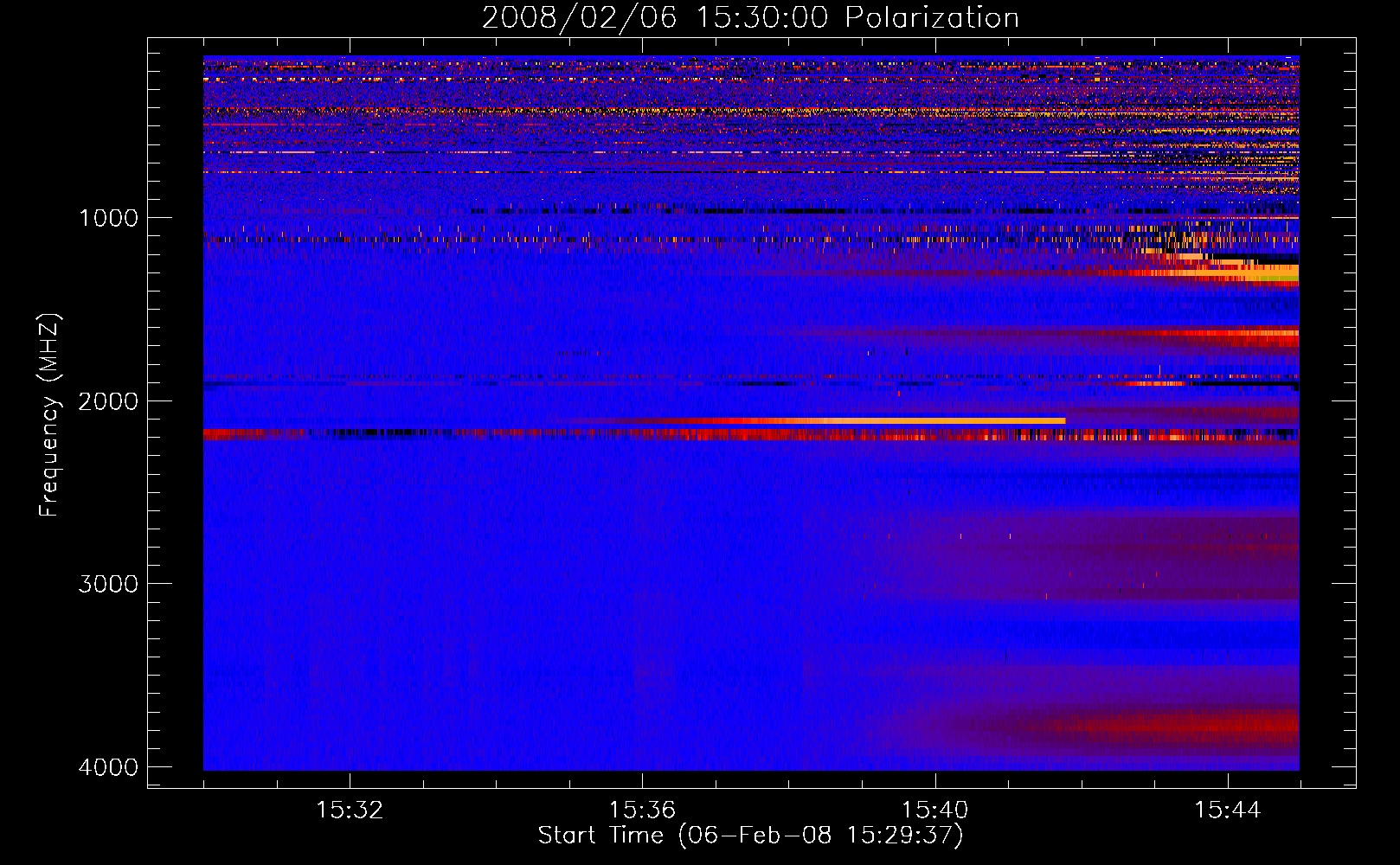The width and height of the screenshot is (1400, 865).
Task: Click the plot title '2008/02/06 15:30:00 Polarization'
Action: [750, 17]
